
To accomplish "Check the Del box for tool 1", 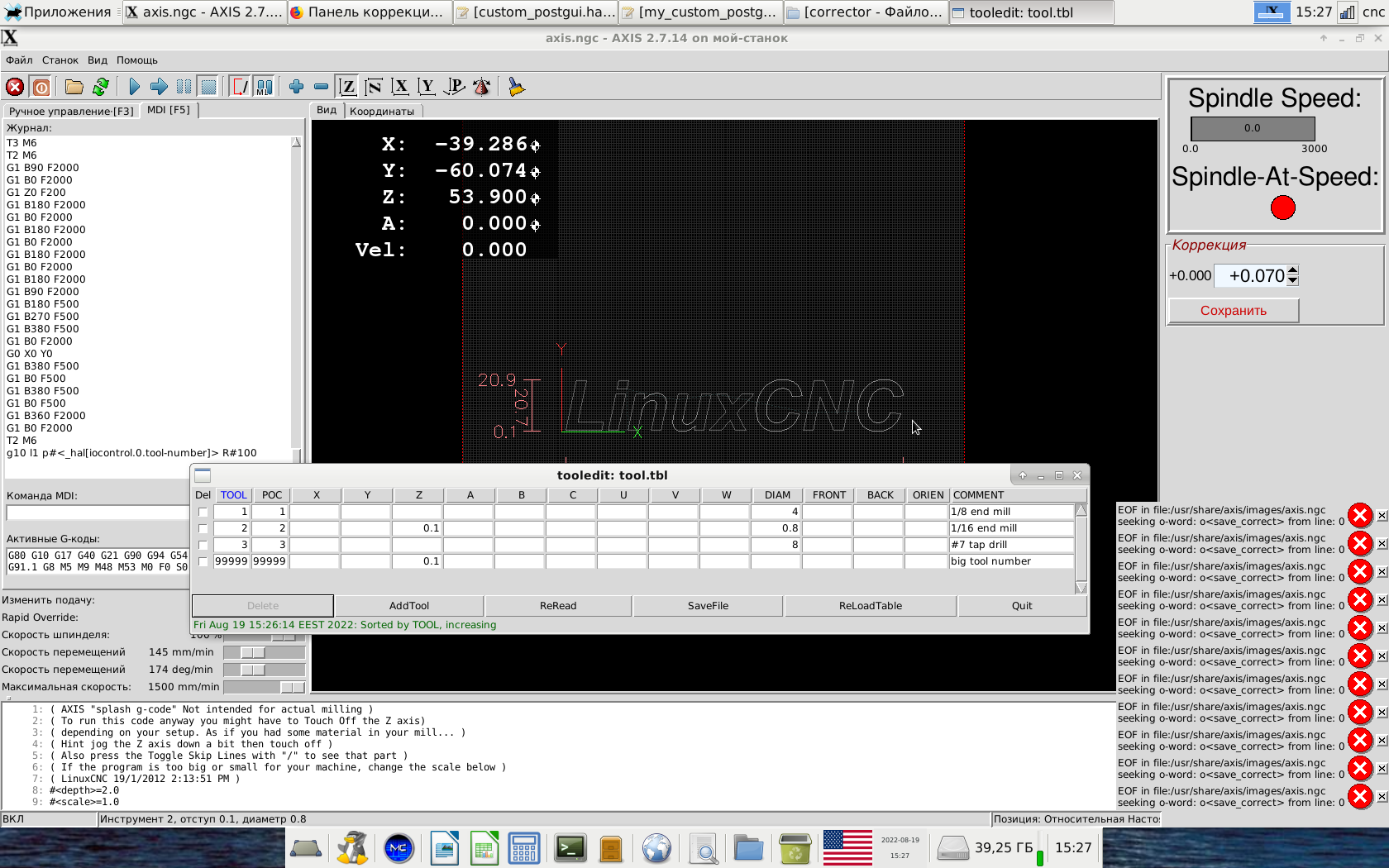I will (203, 512).
